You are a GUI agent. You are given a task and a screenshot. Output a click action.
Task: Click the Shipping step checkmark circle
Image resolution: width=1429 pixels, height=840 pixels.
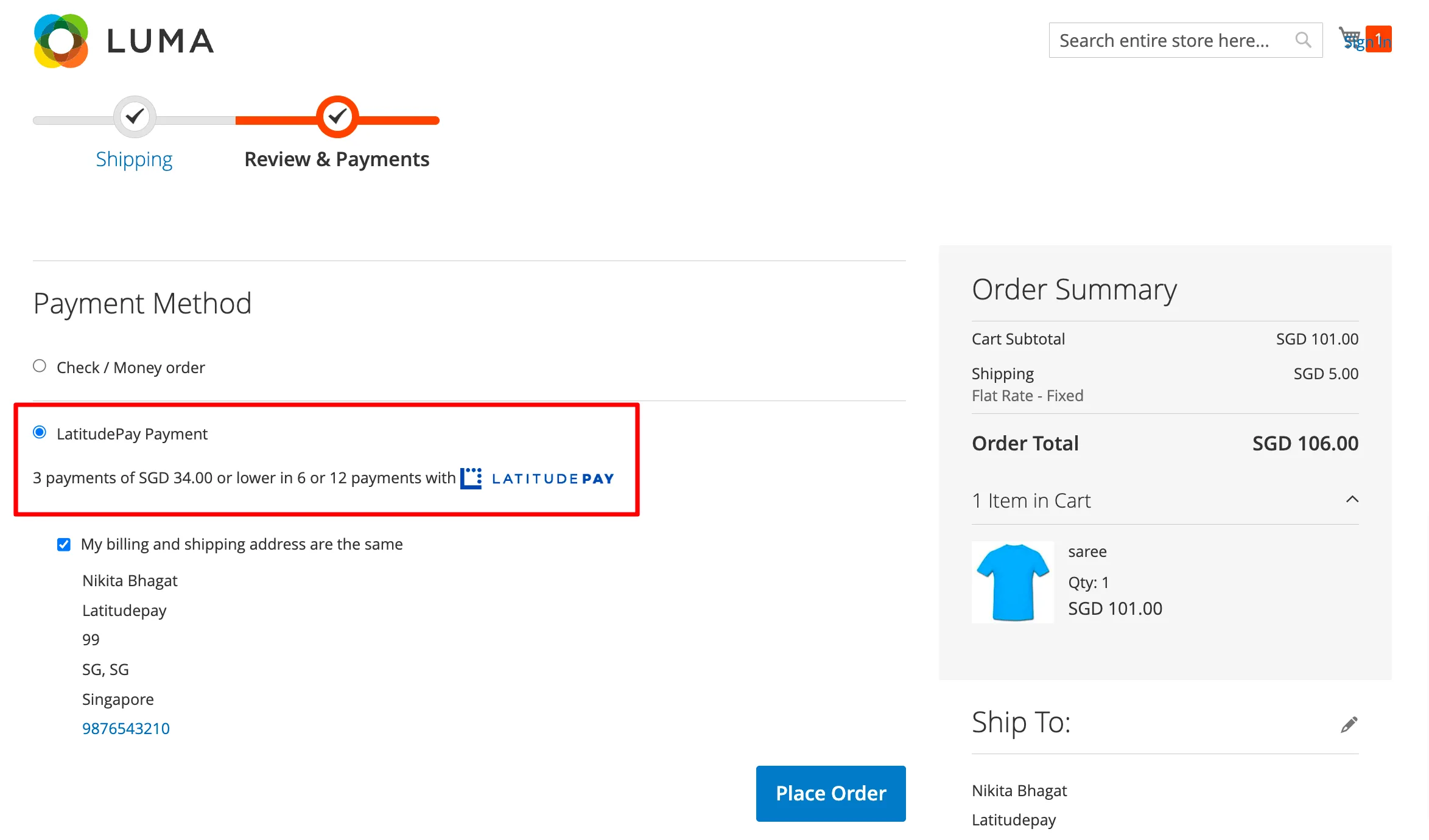tap(135, 116)
